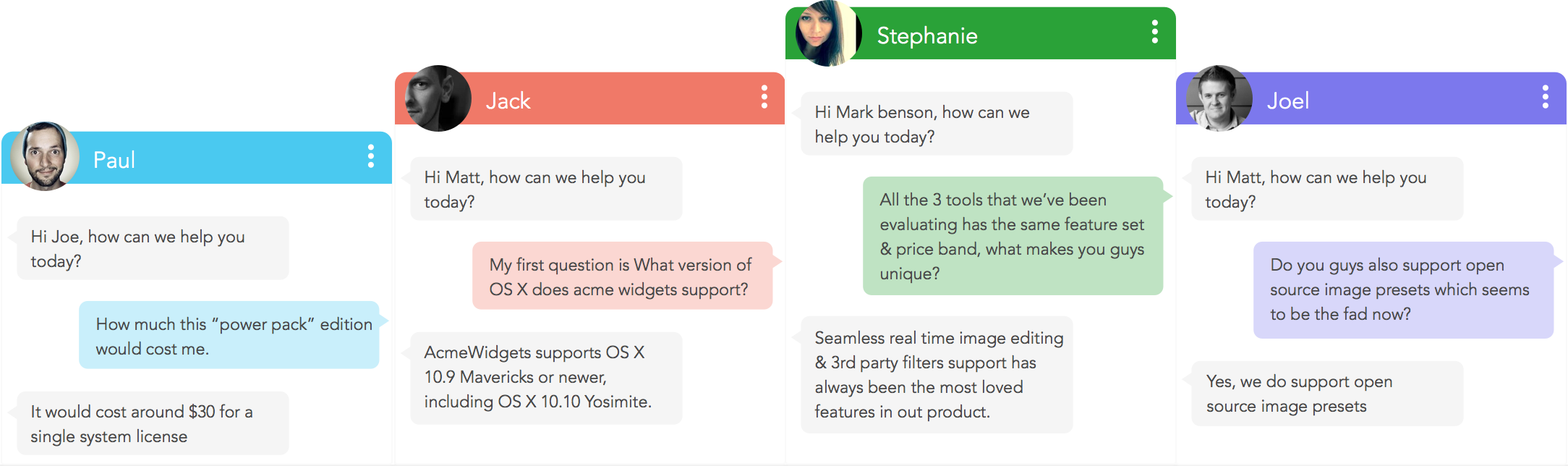Select the Stephanie chat header name
Screen dimensions: 1568x466
[926, 35]
